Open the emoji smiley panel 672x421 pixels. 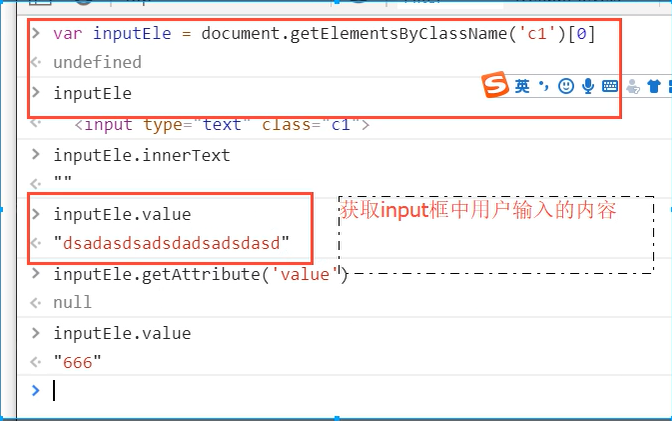click(566, 87)
